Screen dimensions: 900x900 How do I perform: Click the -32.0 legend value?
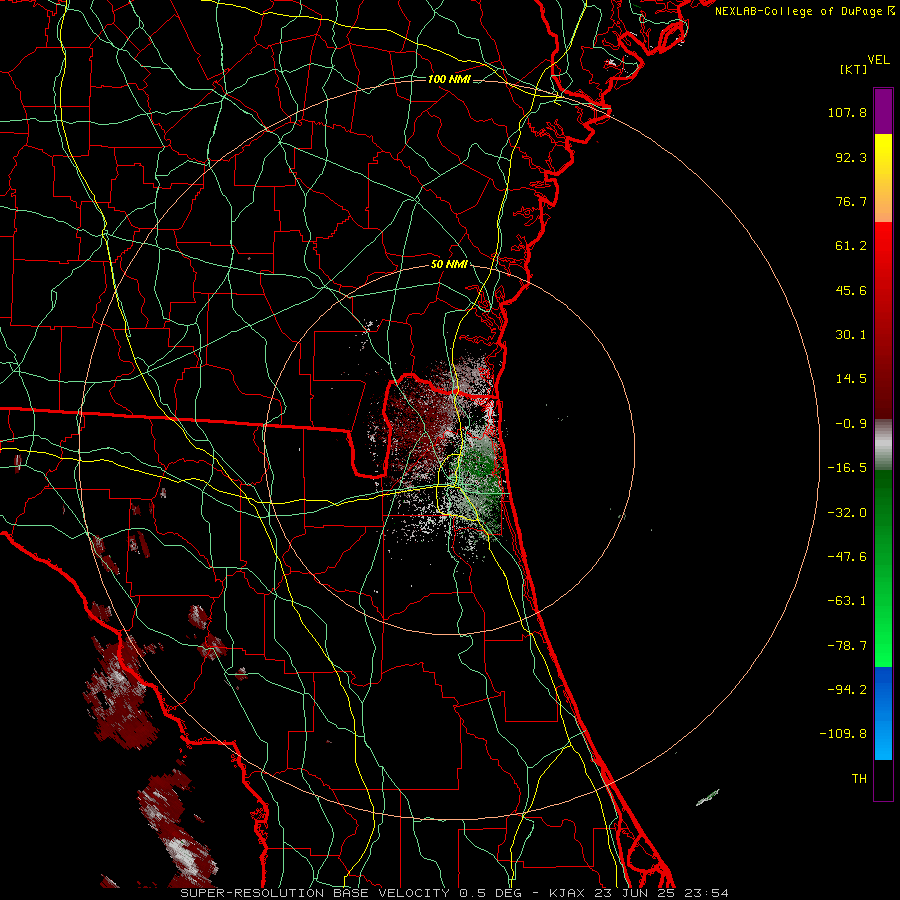[x=847, y=513]
